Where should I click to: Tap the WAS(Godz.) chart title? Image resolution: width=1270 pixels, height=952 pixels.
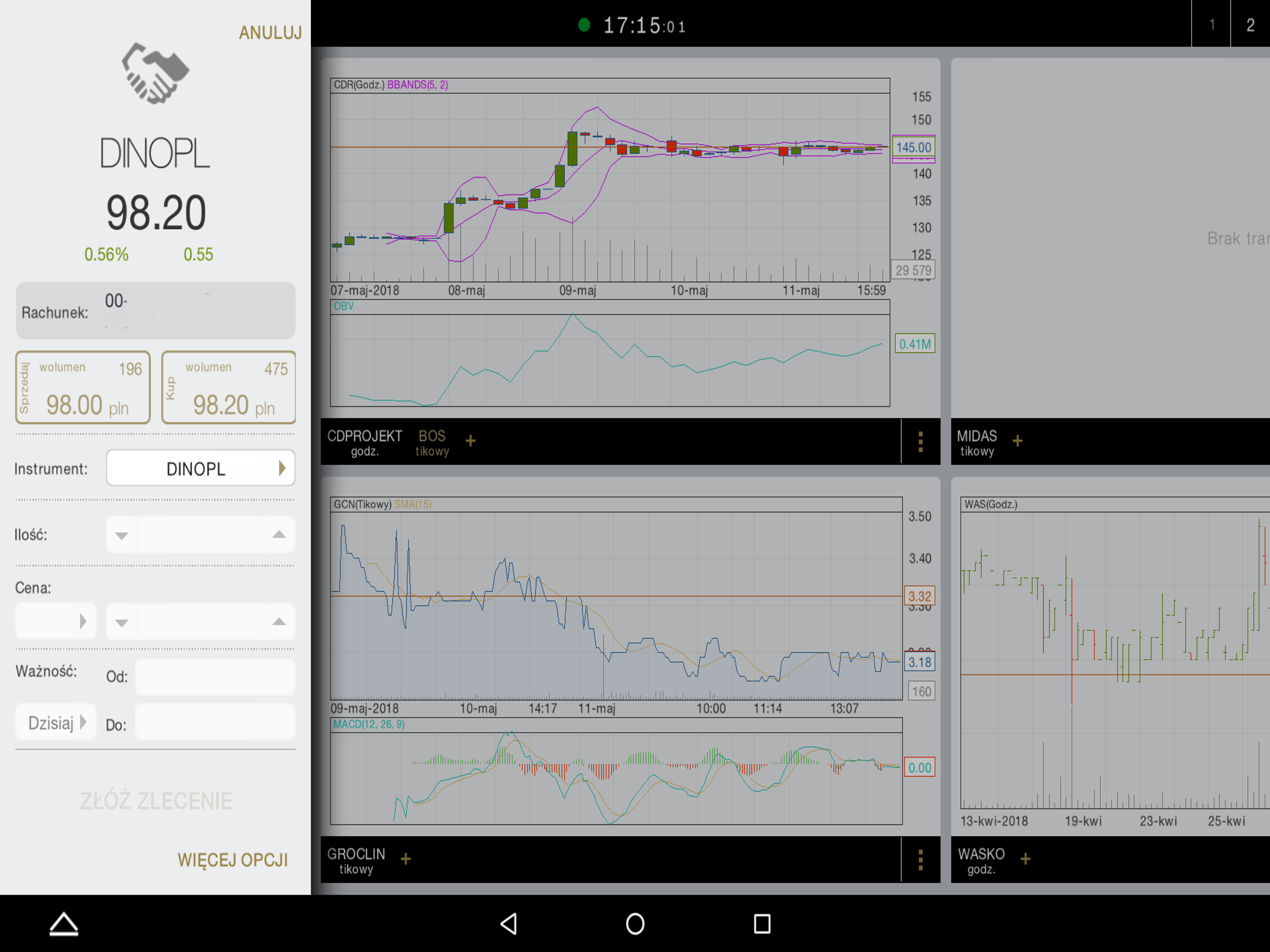tap(991, 504)
